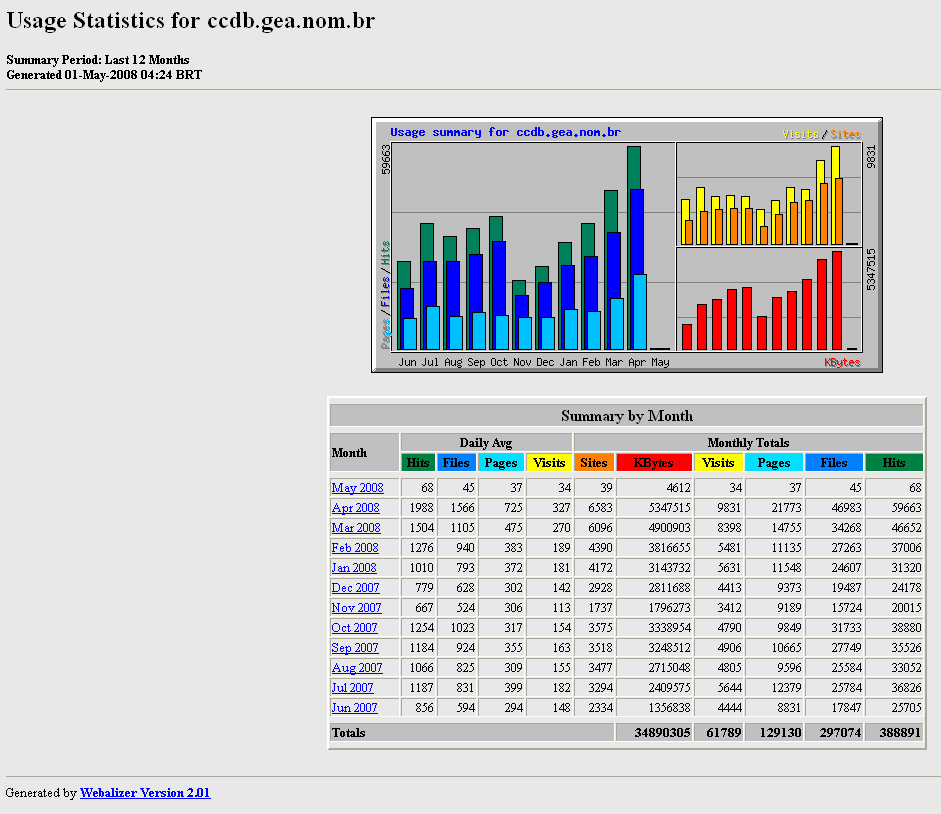941x814 pixels.
Task: Click the Mar 2008 month link
Action: [x=356, y=528]
